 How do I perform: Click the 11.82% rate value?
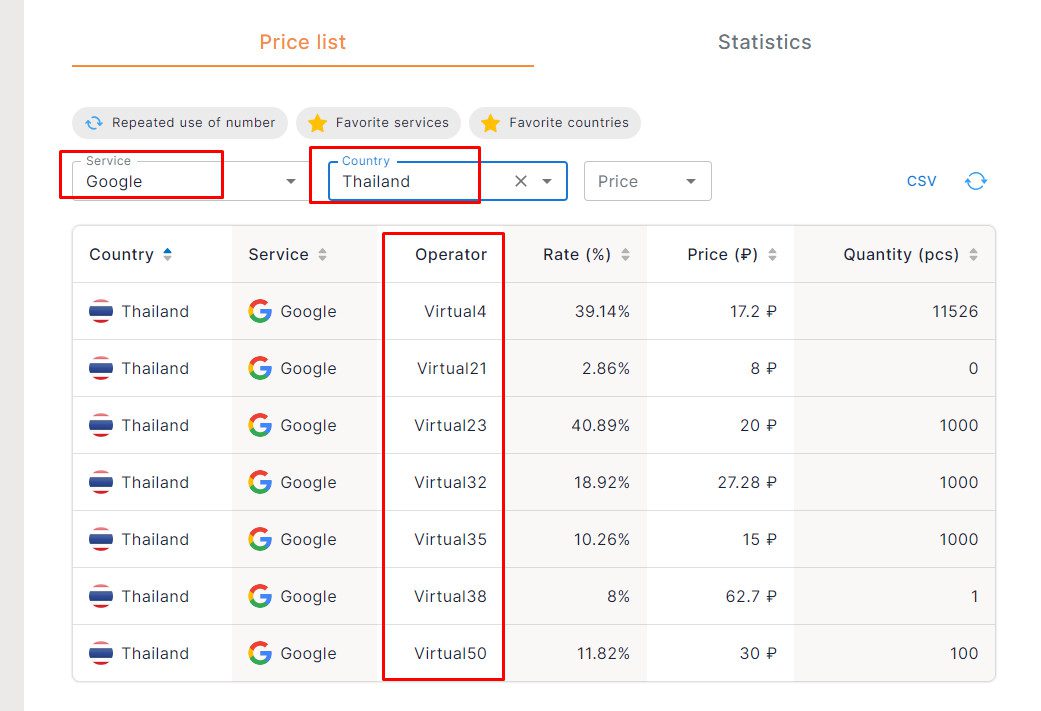click(x=603, y=653)
